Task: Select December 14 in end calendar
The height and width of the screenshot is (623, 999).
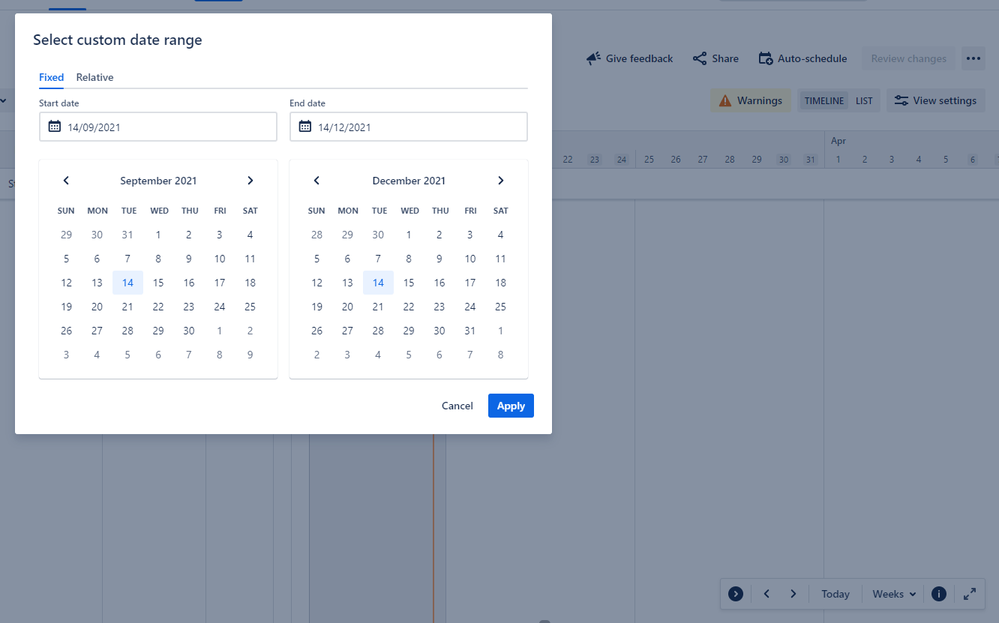Action: (x=378, y=283)
